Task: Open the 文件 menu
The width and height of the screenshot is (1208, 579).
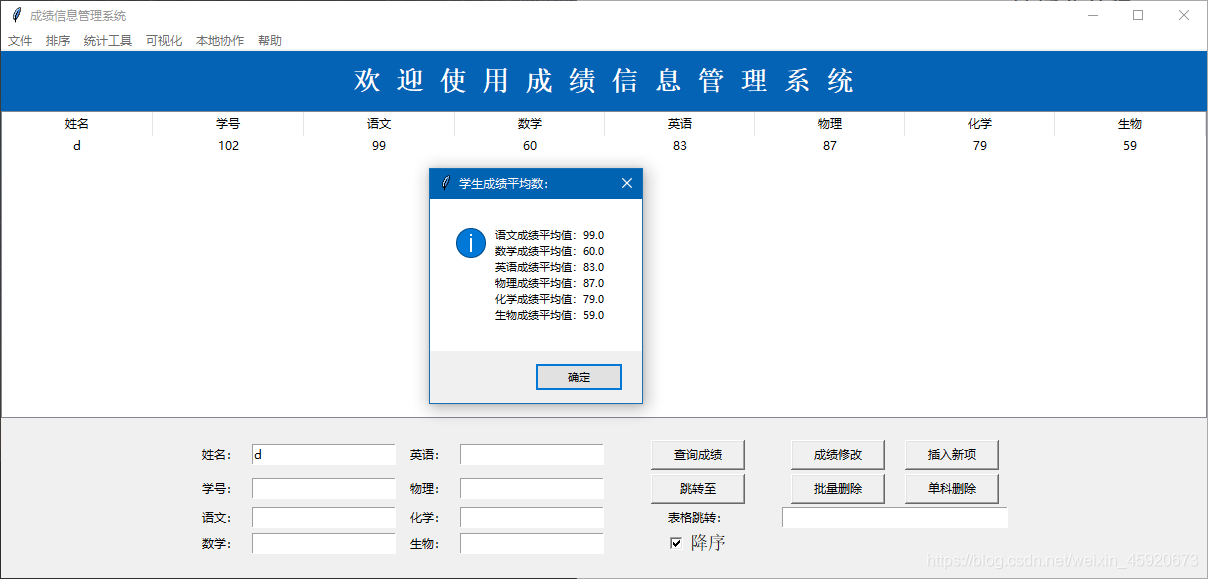Action: (x=20, y=40)
